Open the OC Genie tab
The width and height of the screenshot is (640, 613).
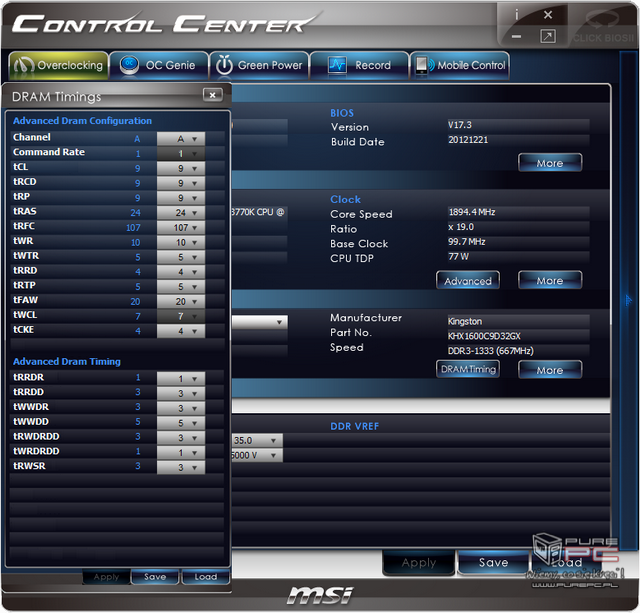(x=159, y=65)
